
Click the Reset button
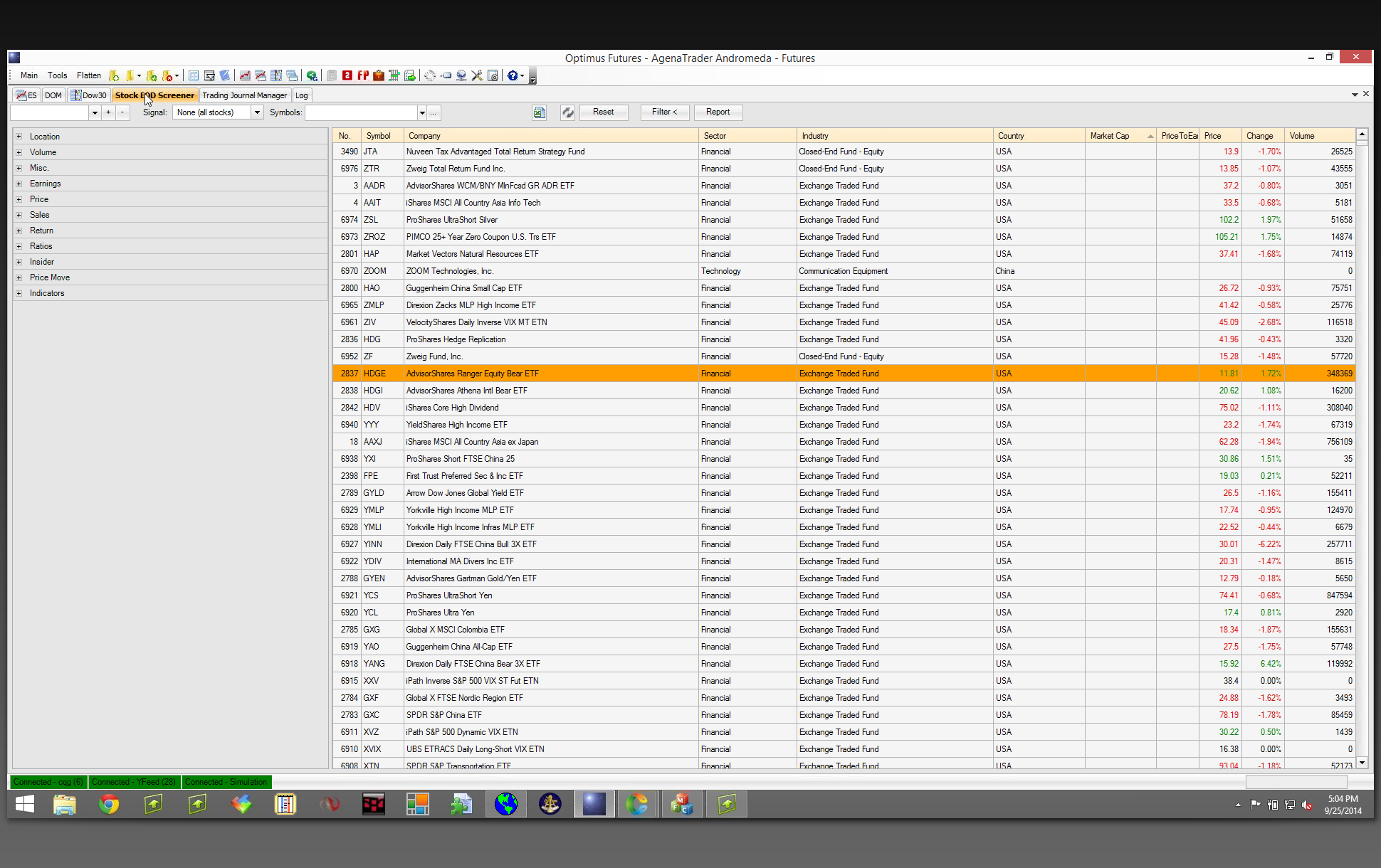[603, 112]
